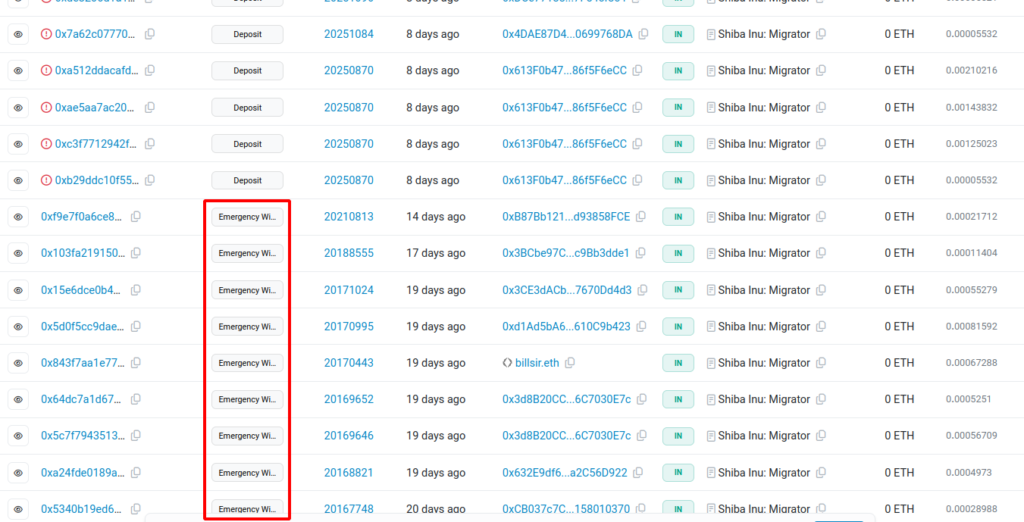Copy Migrator address in block 20169652 row

(821, 399)
